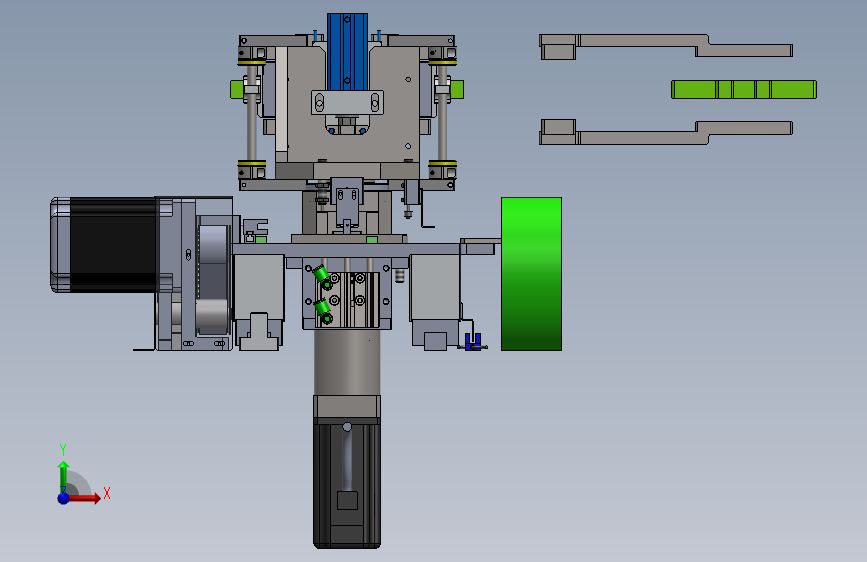Select the green Y axis arrow of the triad
This screenshot has height=562, width=867.
(64, 476)
